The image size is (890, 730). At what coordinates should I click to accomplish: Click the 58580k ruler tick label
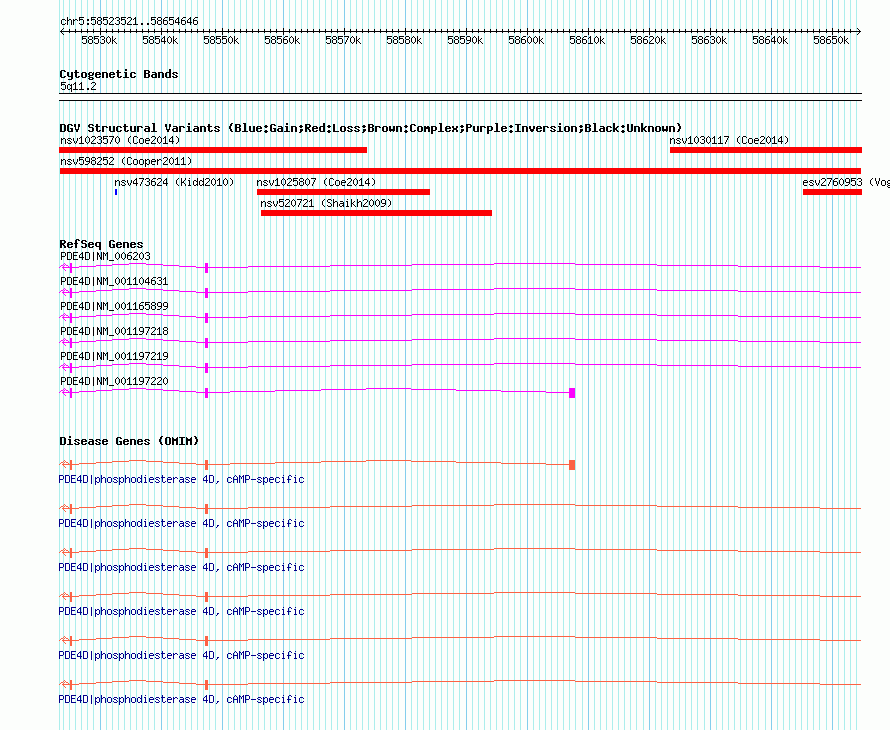coord(404,40)
